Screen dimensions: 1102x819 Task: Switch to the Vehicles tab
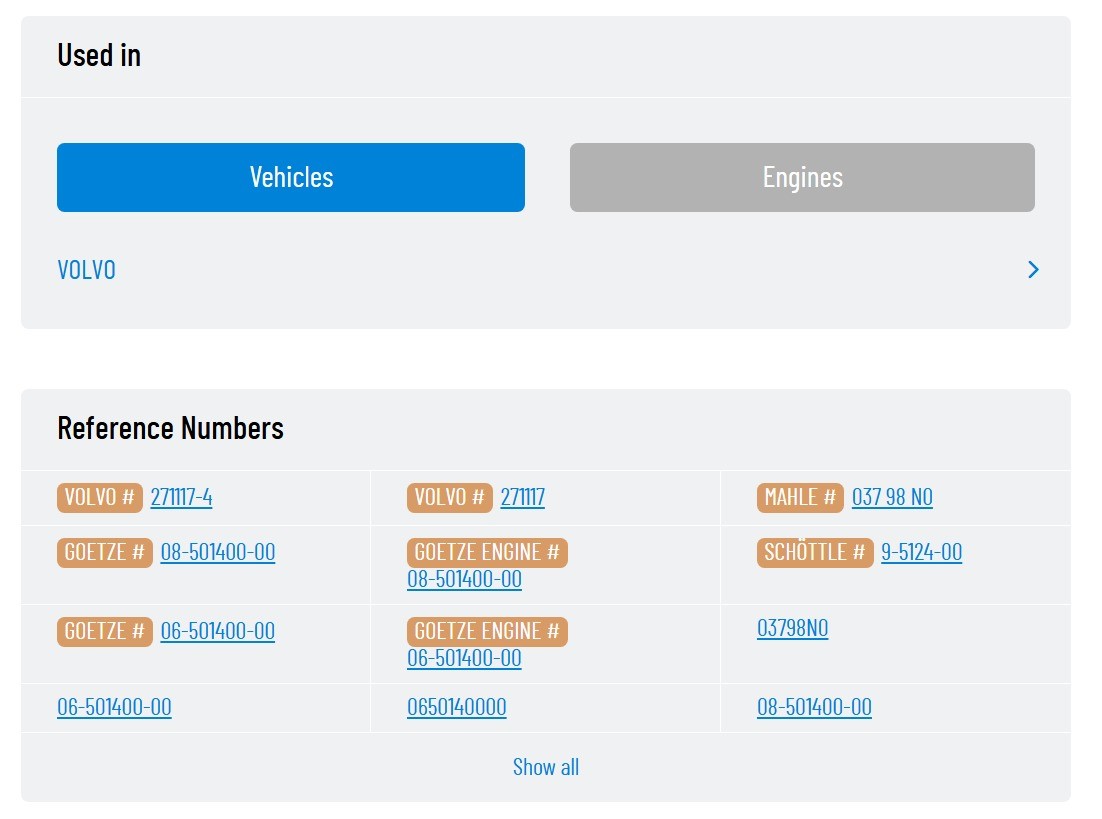[291, 177]
